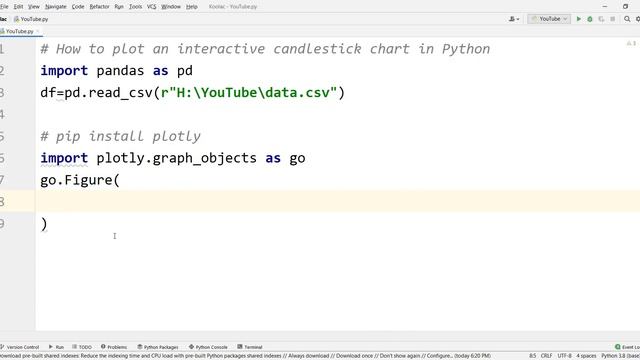Viewport: 640px width, 360px height.
Task: Click the inspections warning widget in the editor corner
Action: coord(631,43)
